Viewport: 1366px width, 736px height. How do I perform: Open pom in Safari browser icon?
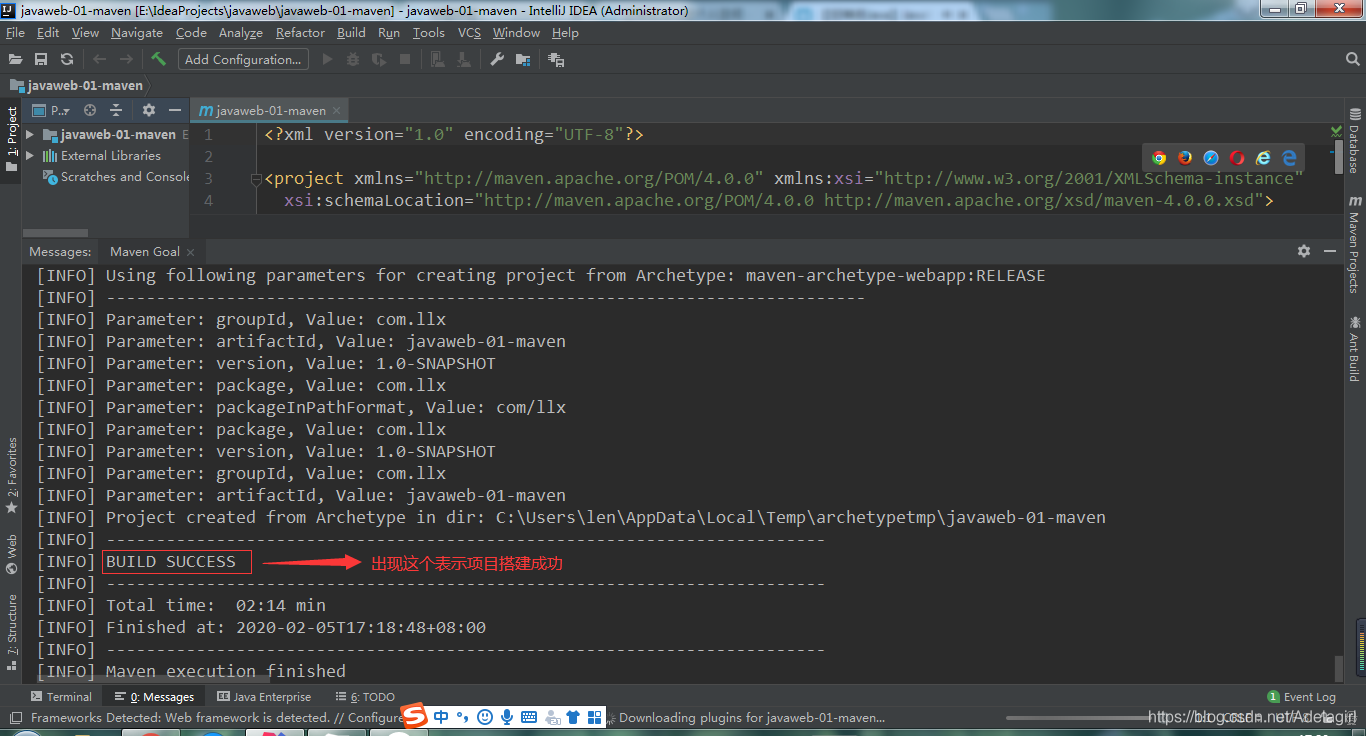coord(1211,157)
